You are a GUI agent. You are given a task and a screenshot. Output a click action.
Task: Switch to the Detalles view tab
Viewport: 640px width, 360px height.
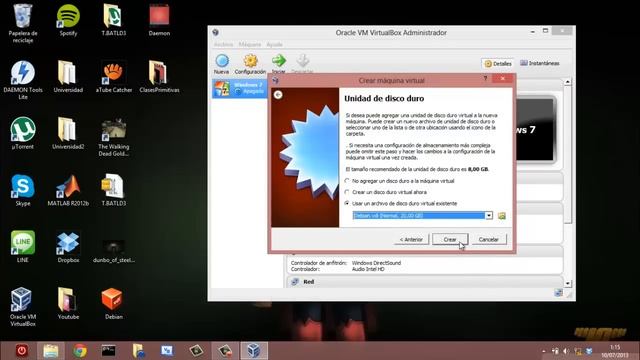498,64
